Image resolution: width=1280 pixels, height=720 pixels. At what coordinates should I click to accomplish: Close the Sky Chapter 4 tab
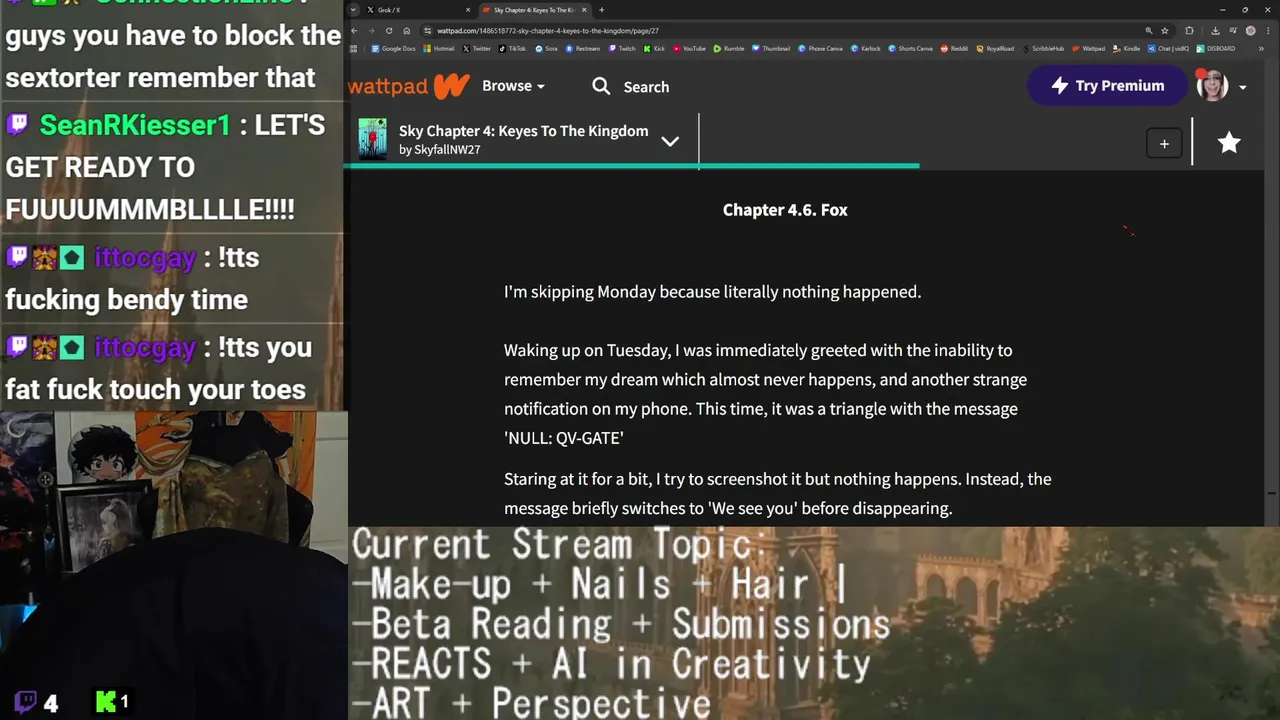pyautogui.click(x=584, y=10)
